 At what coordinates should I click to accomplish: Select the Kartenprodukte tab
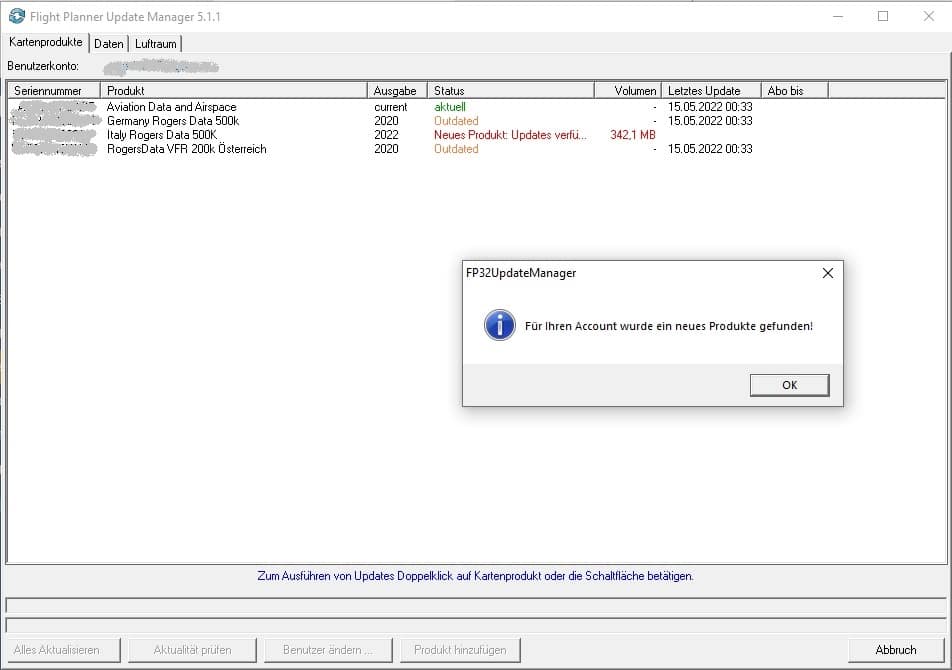pos(46,43)
